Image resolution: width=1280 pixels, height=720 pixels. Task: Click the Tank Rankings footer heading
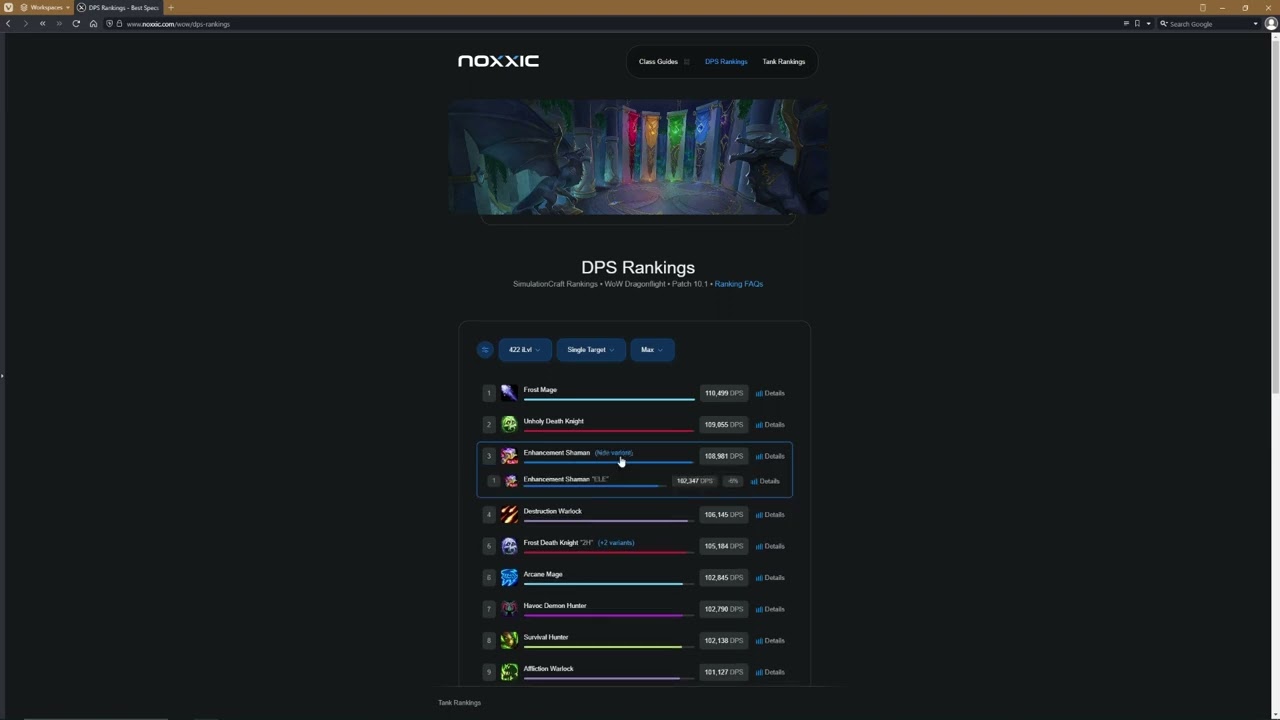(459, 703)
